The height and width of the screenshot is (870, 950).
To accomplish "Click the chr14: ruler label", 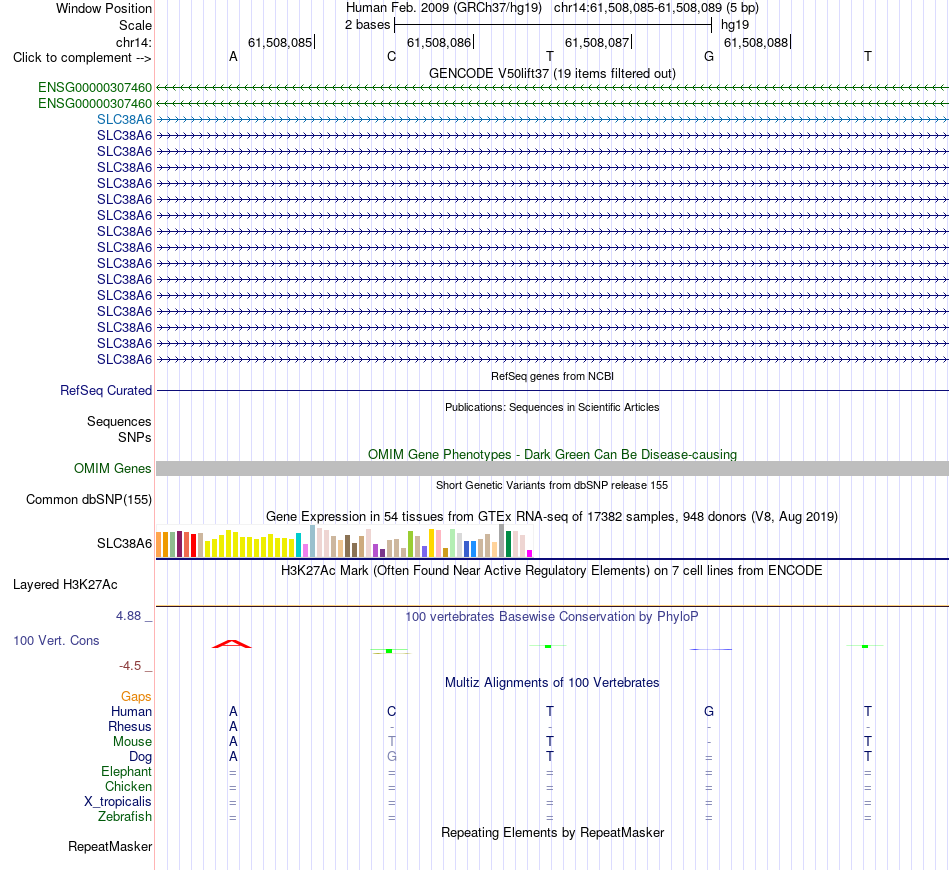I will click(x=133, y=42).
